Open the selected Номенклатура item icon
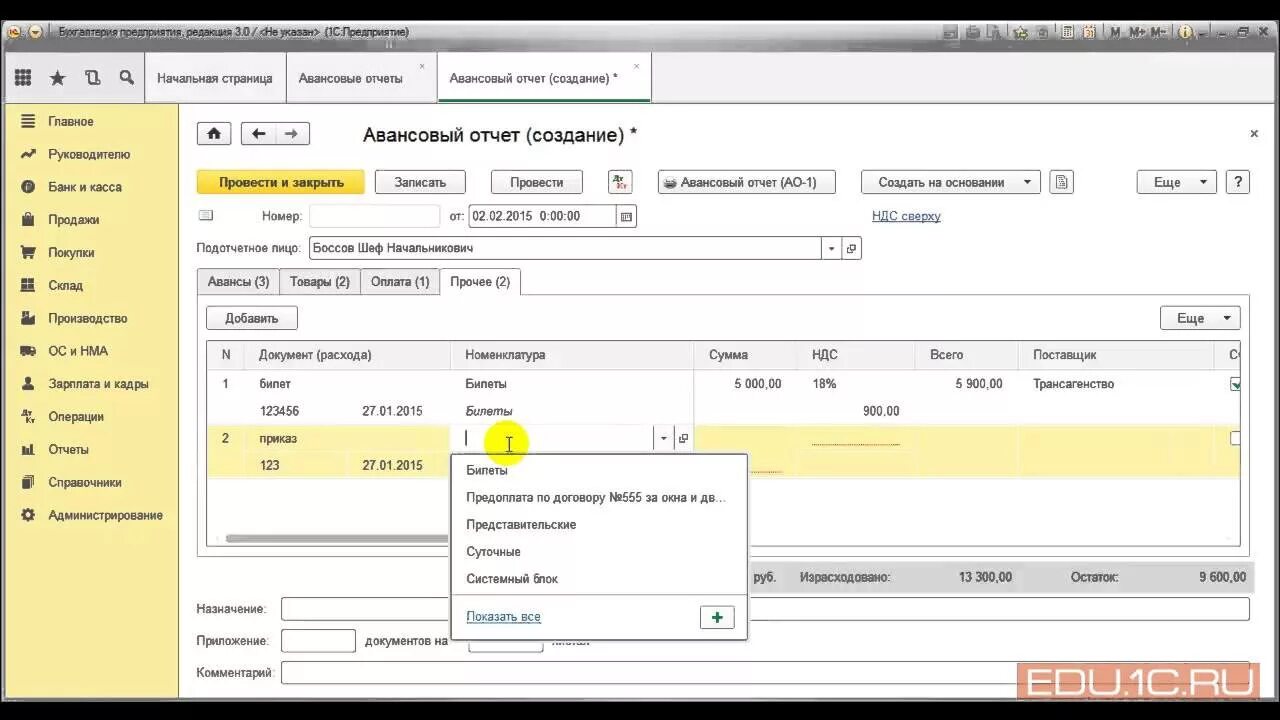The width and height of the screenshot is (1280, 720). click(683, 438)
